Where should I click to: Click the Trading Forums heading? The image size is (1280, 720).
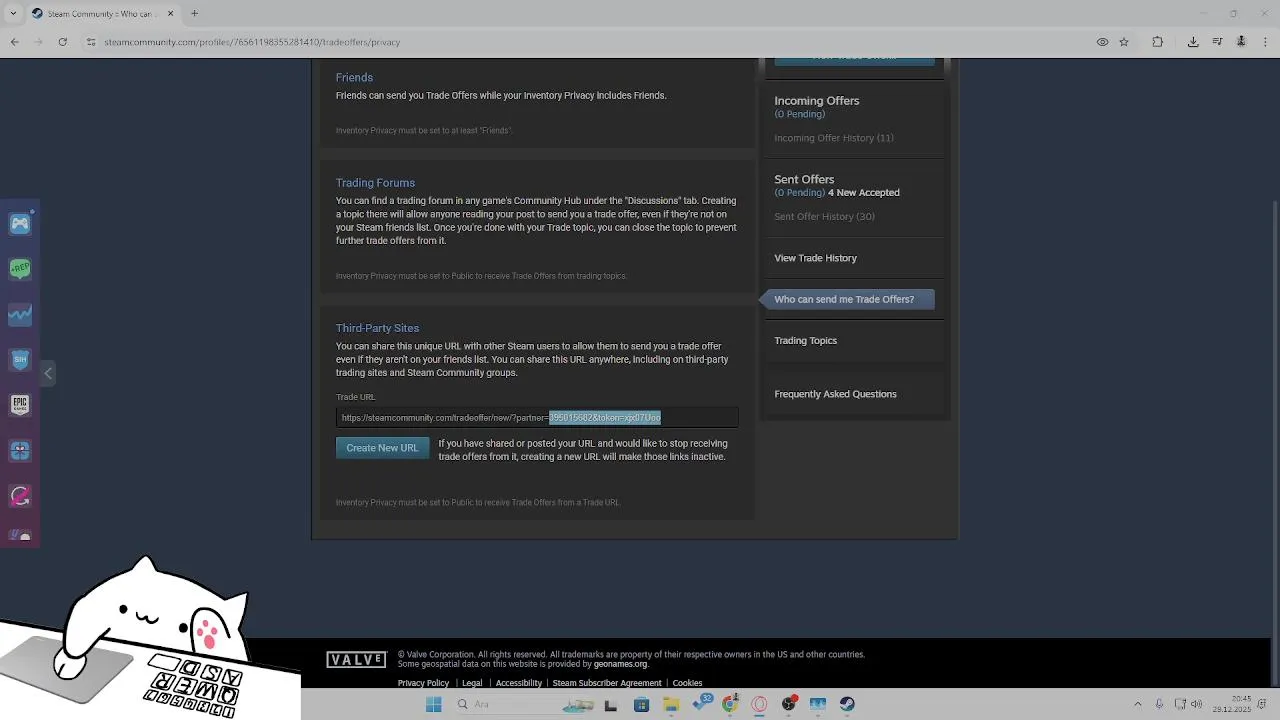coord(375,183)
